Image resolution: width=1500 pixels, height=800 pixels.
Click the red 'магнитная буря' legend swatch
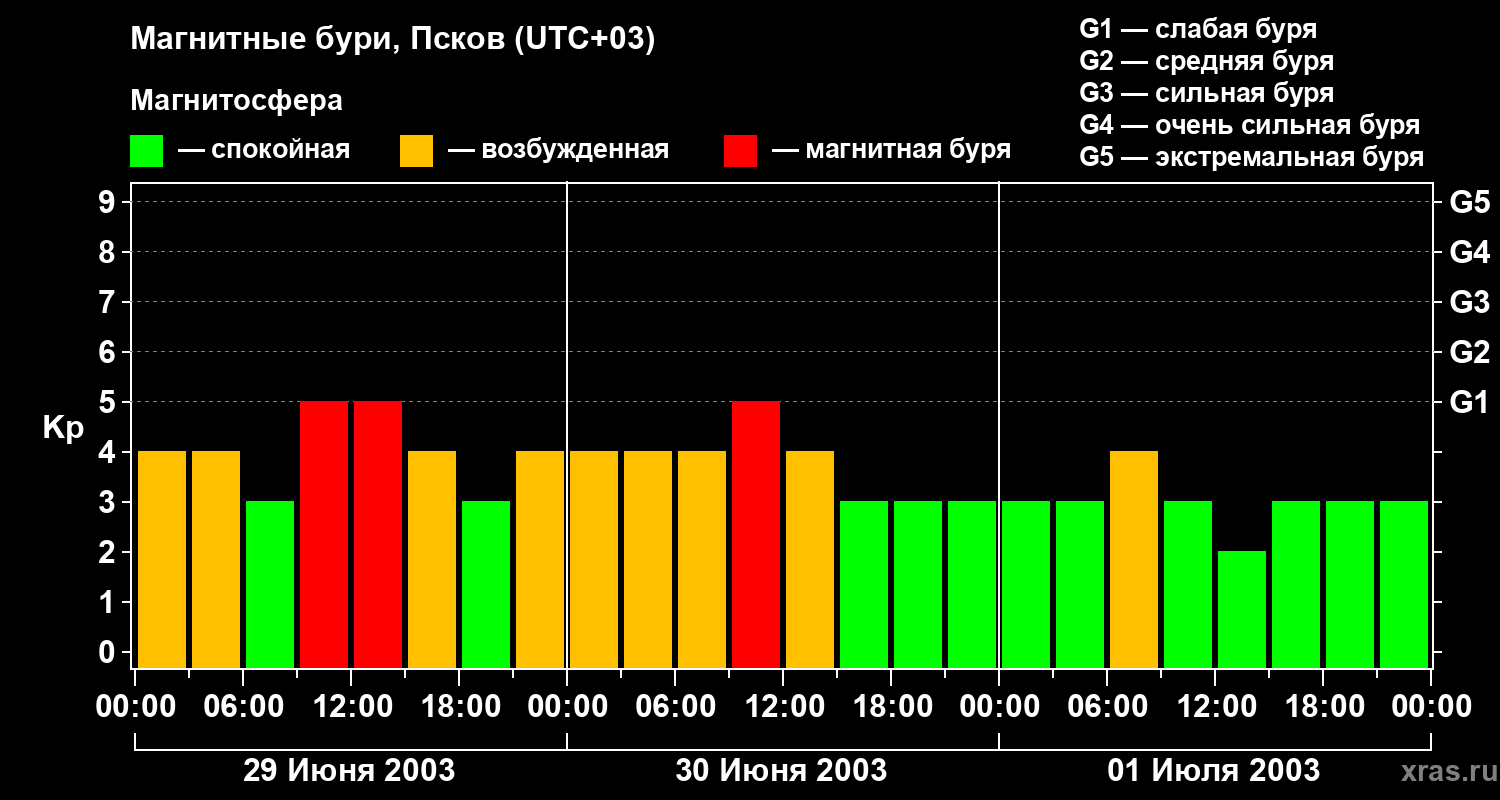740,151
